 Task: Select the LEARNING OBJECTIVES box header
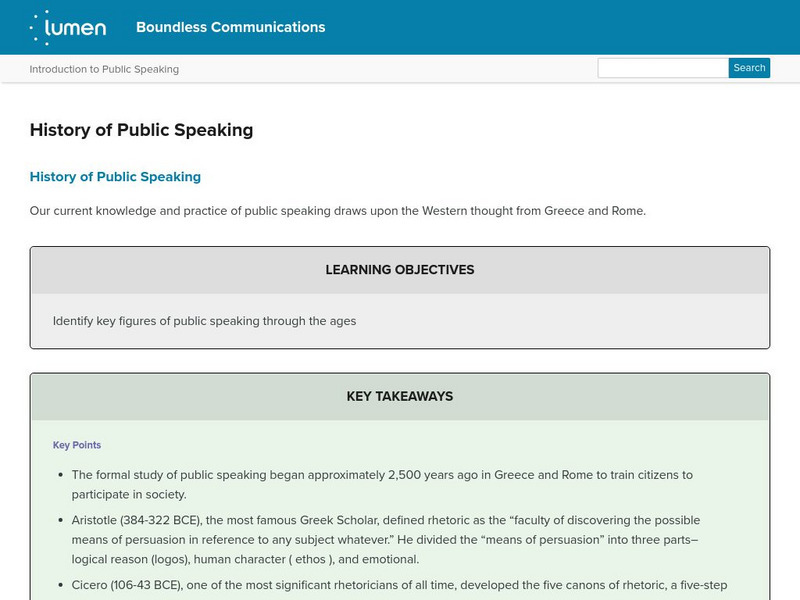point(400,270)
